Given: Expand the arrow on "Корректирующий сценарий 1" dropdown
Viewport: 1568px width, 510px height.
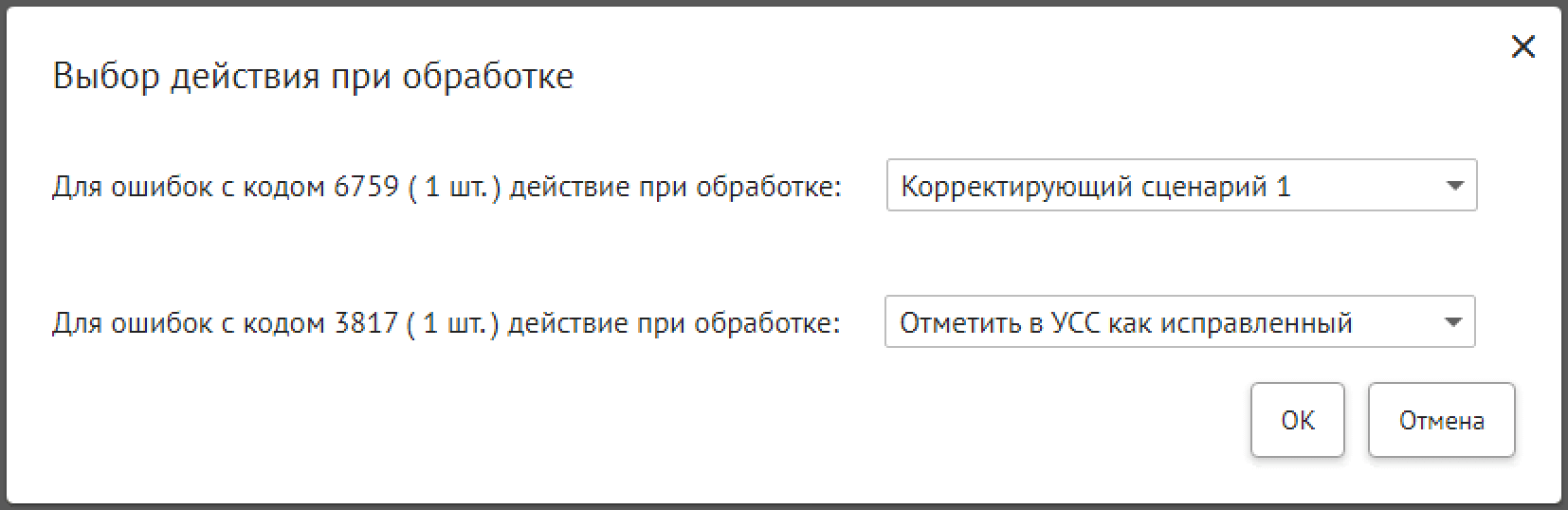Looking at the screenshot, I should [1455, 186].
